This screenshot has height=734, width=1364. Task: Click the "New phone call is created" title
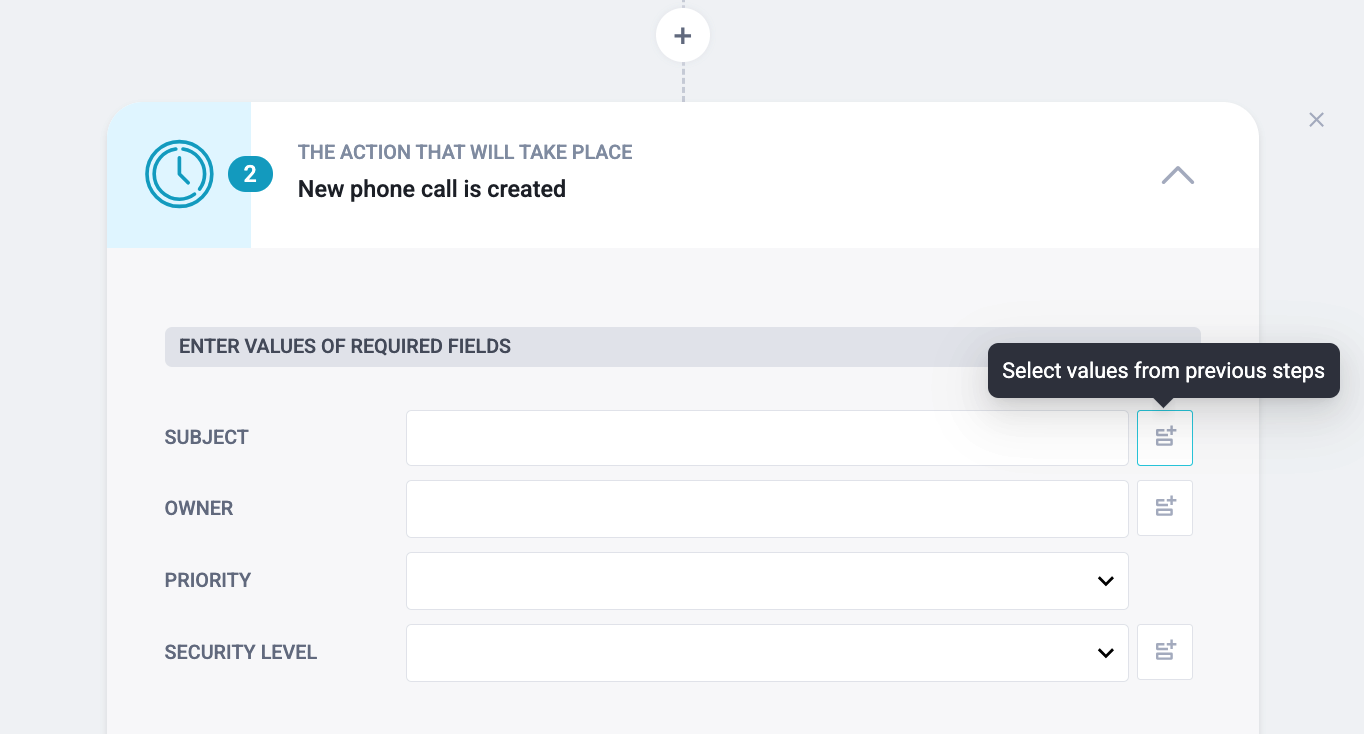point(432,189)
